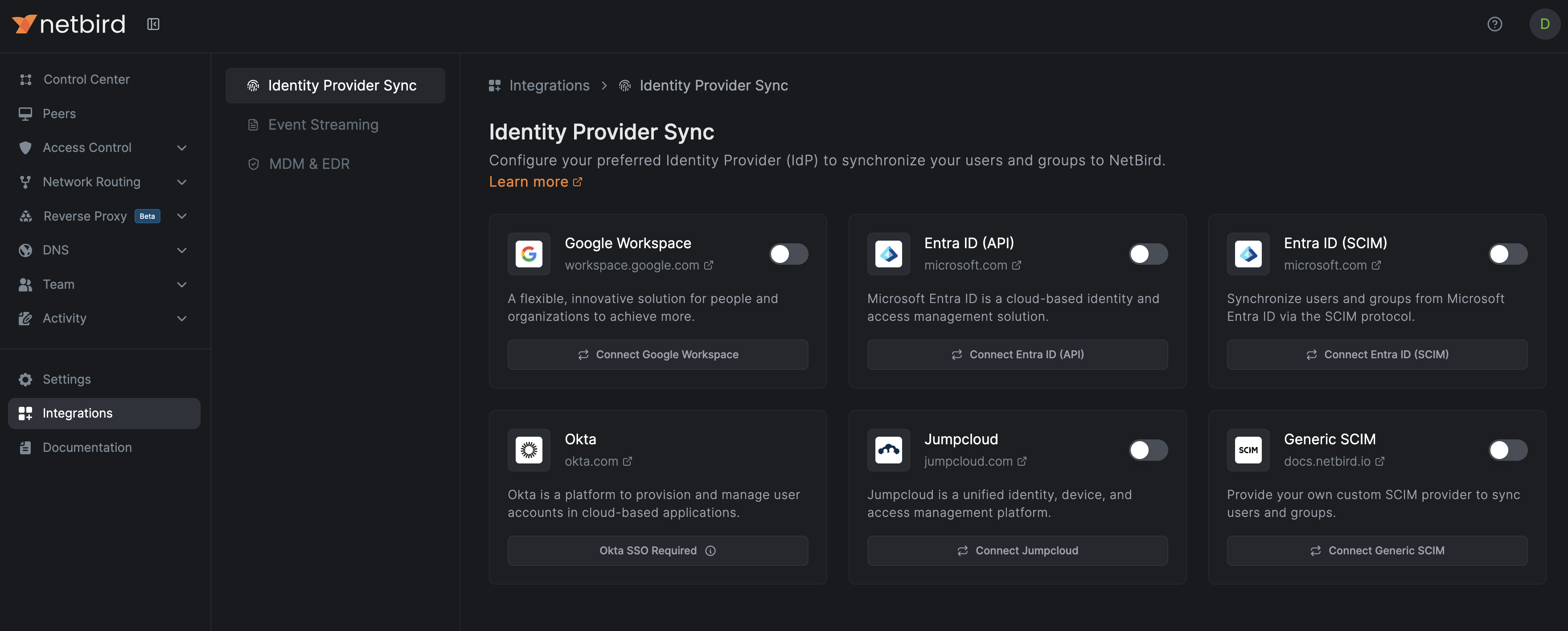Go to Integrations in the breadcrumb
Viewport: 1568px width, 631px height.
click(x=539, y=86)
